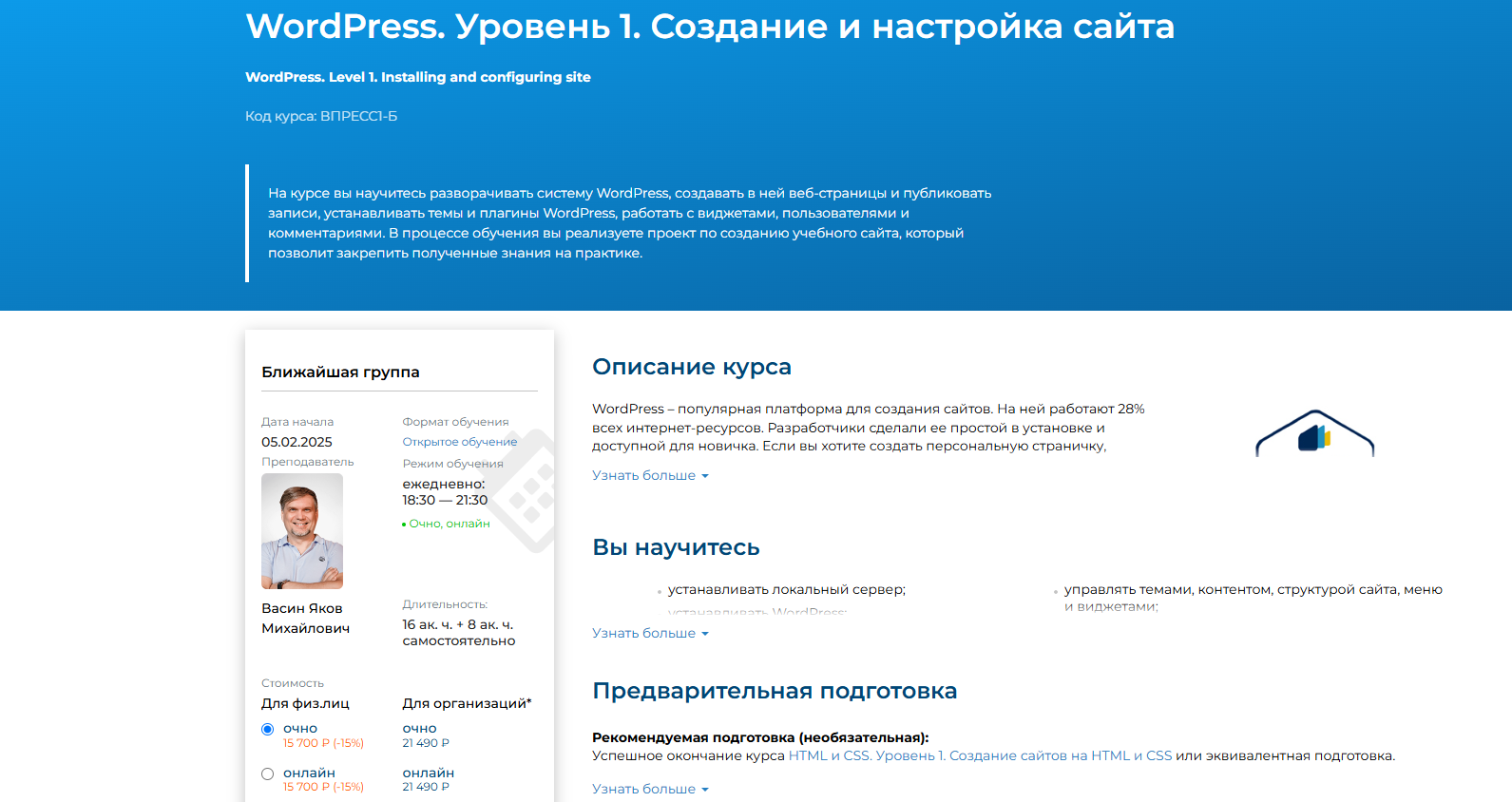The height and width of the screenshot is (802, 1512).
Task: Select the онлайн radio for физ.лиц
Action: coord(267,774)
